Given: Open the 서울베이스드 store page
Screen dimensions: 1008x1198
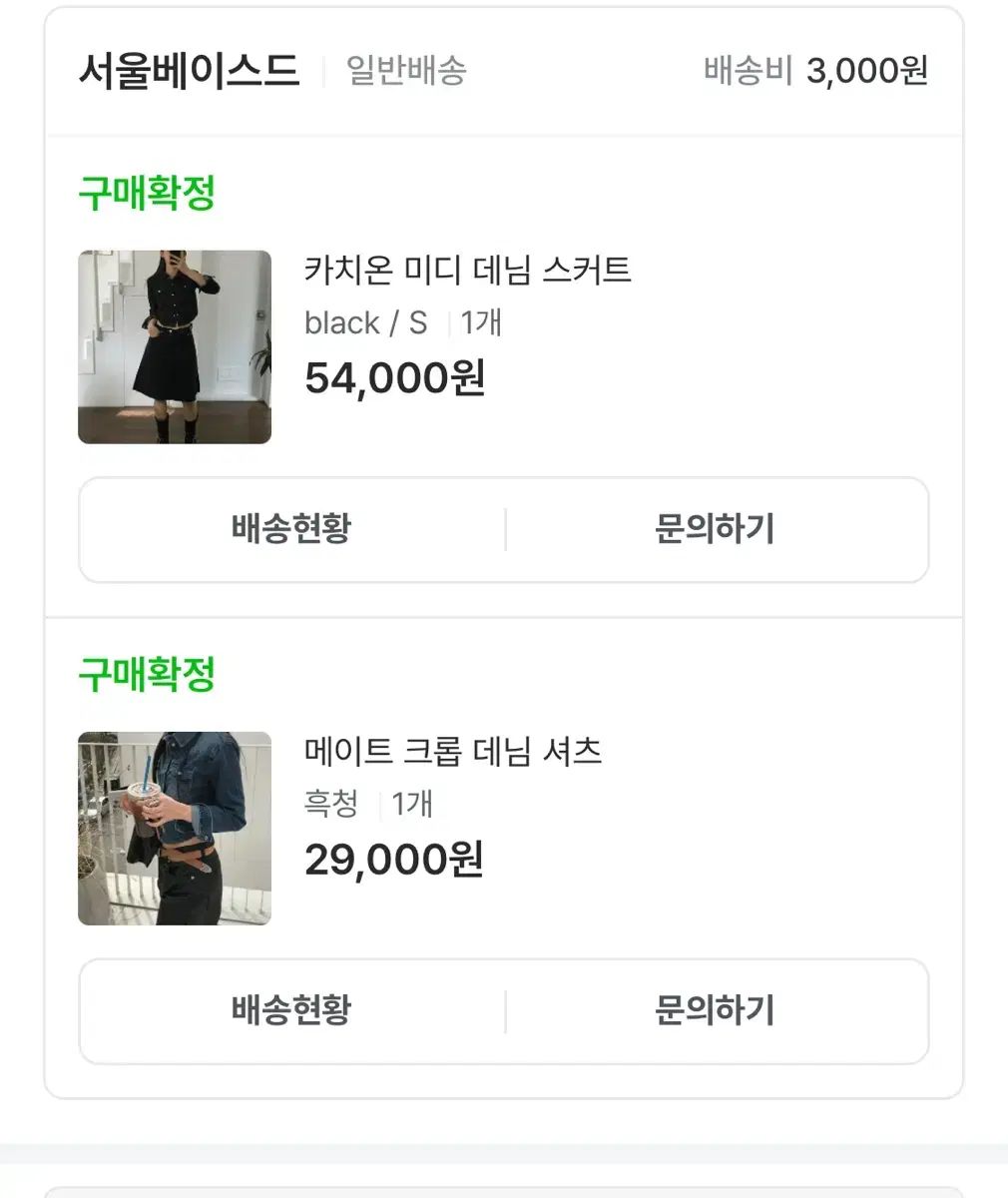Looking at the screenshot, I should pyautogui.click(x=189, y=71).
